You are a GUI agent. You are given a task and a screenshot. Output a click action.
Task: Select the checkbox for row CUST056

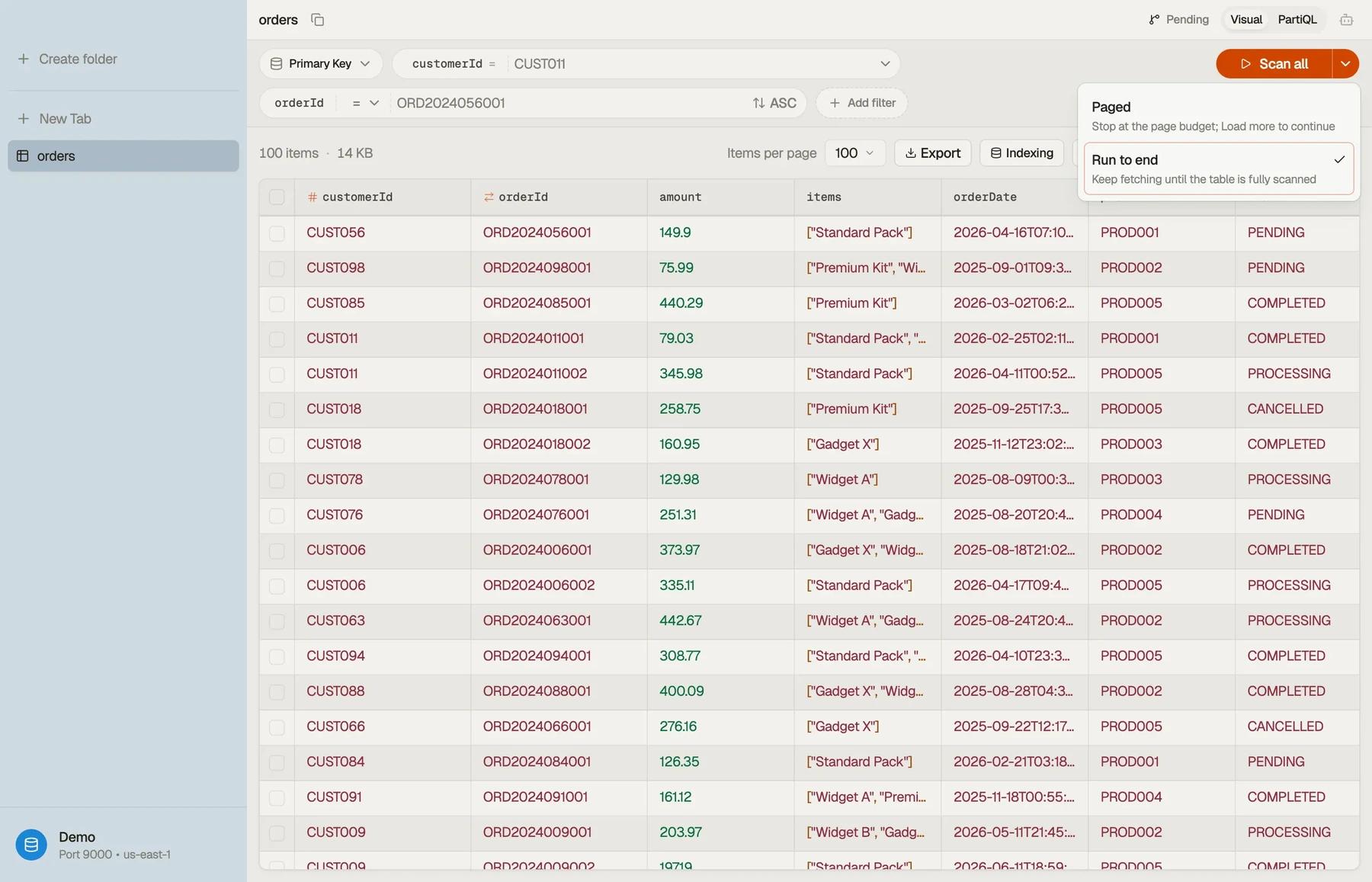pyautogui.click(x=277, y=233)
